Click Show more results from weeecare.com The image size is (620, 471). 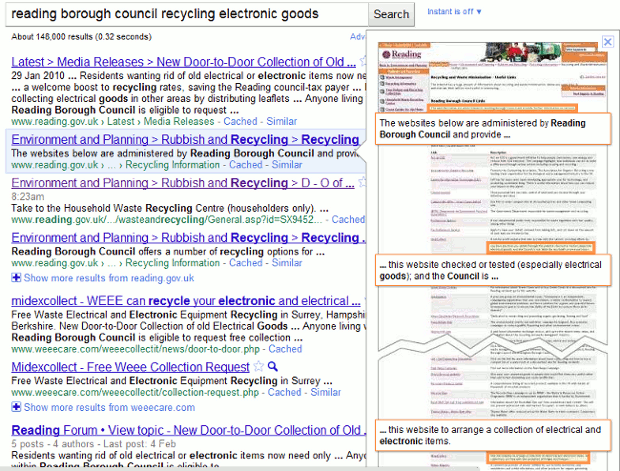coord(109,407)
